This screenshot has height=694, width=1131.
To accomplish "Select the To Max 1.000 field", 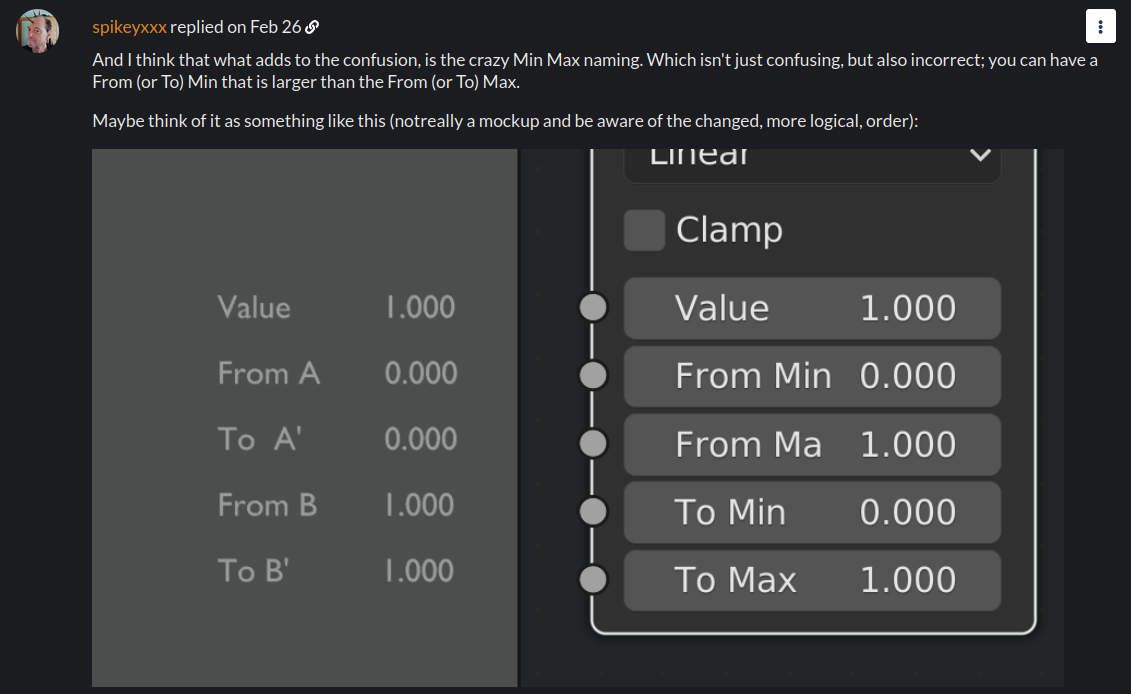I will coord(812,580).
